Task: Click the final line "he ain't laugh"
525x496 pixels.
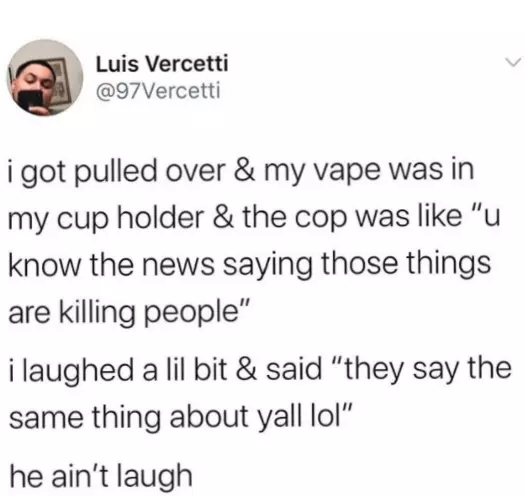Action: (101, 476)
